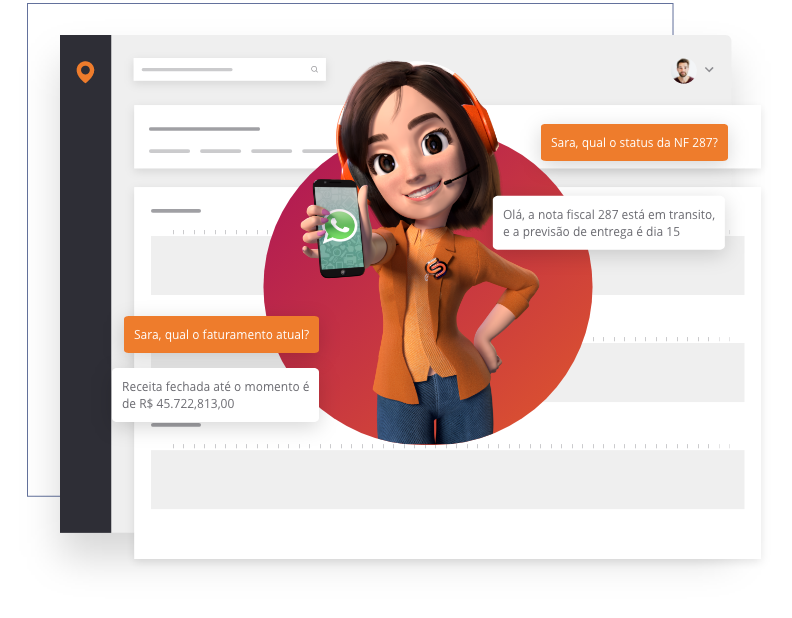Expand the chevron next to user avatar
Image resolution: width=792 pixels, height=618 pixels.
[x=709, y=70]
